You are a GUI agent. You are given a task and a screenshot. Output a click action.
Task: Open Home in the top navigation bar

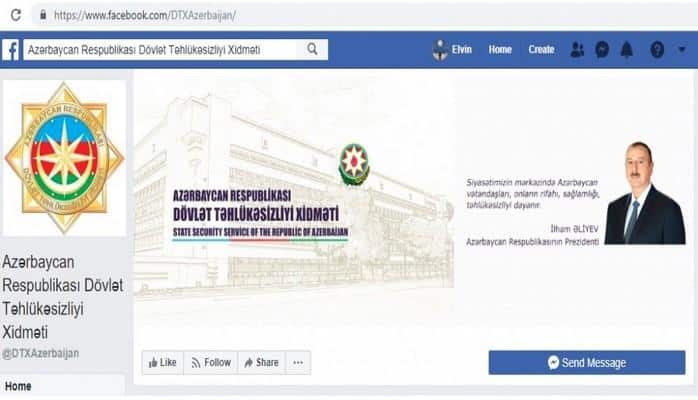500,49
